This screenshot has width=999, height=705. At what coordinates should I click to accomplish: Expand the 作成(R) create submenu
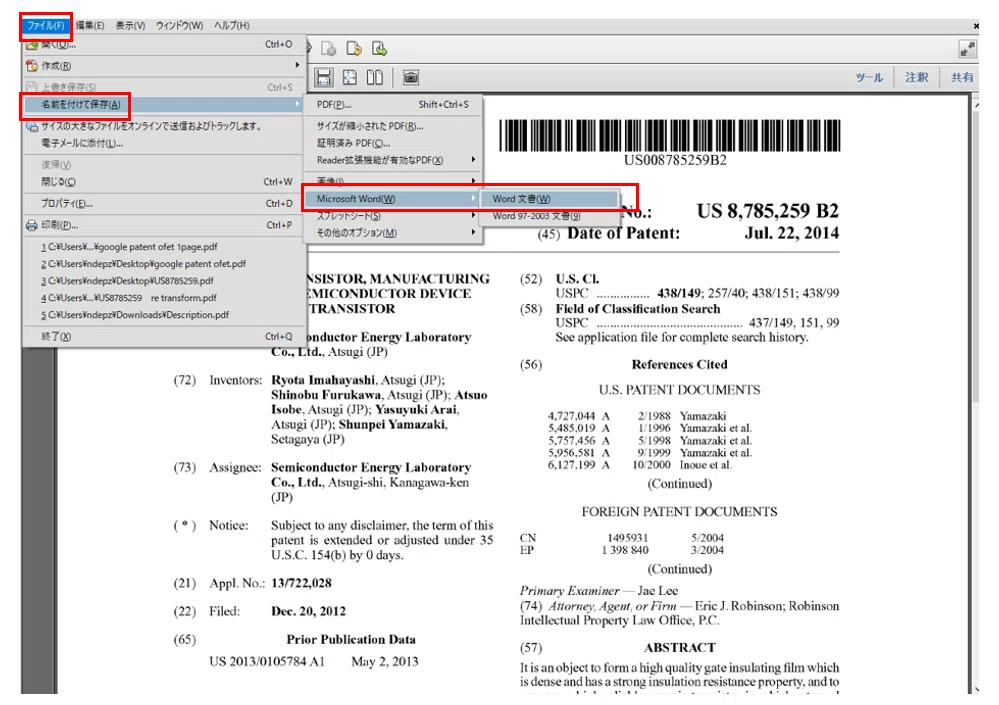164,66
